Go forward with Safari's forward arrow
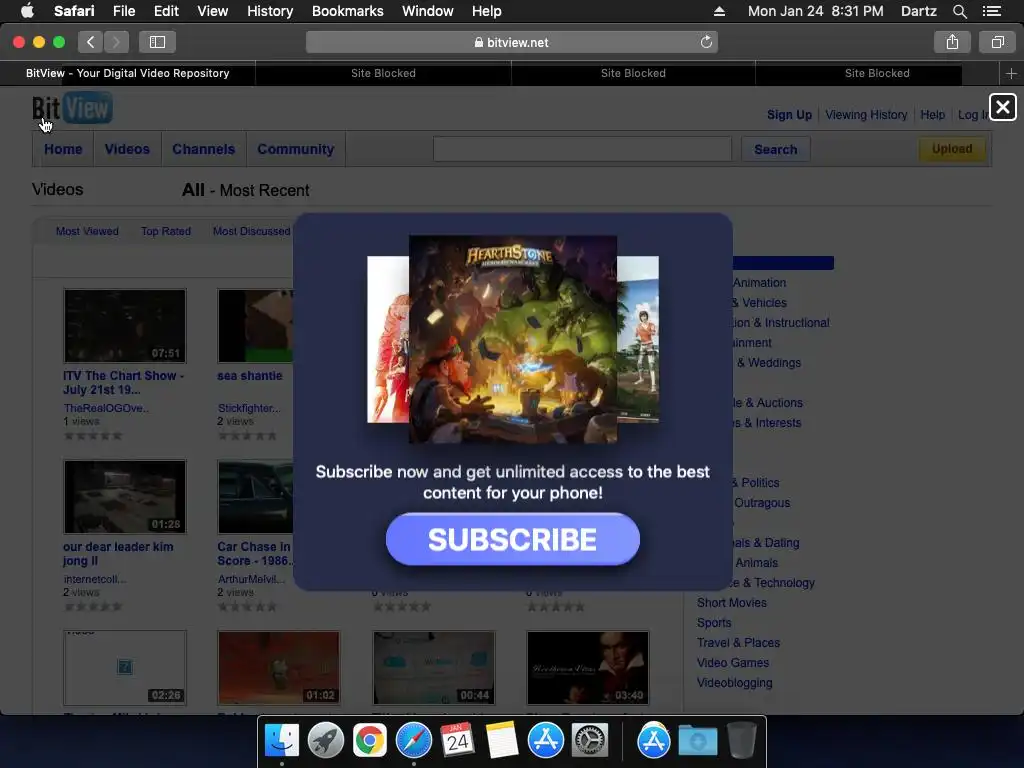The width and height of the screenshot is (1024, 768). [x=116, y=42]
